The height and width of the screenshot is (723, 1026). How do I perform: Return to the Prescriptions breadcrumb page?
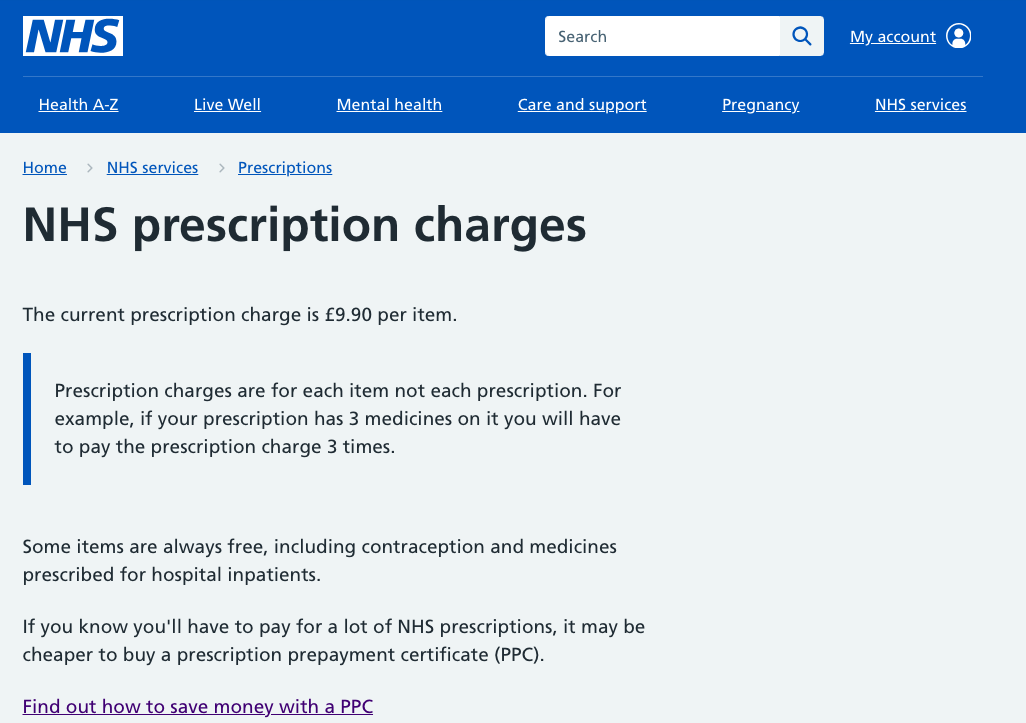tap(285, 168)
